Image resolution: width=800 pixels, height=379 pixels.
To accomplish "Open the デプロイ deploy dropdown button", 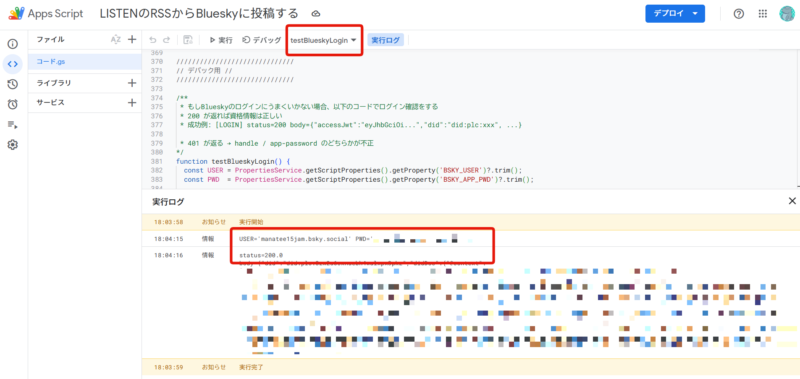I will click(675, 14).
